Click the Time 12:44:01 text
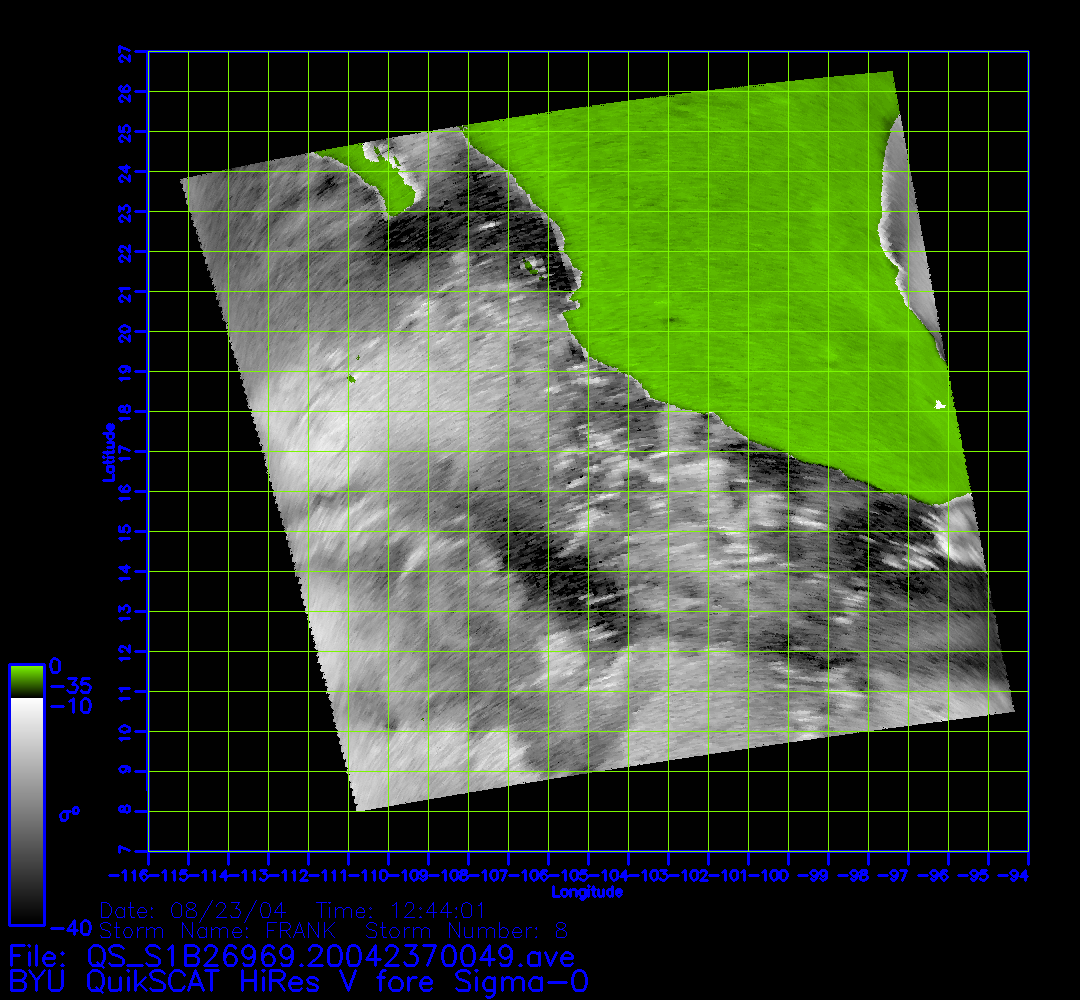Viewport: 1080px width, 1000px height. tap(400, 911)
